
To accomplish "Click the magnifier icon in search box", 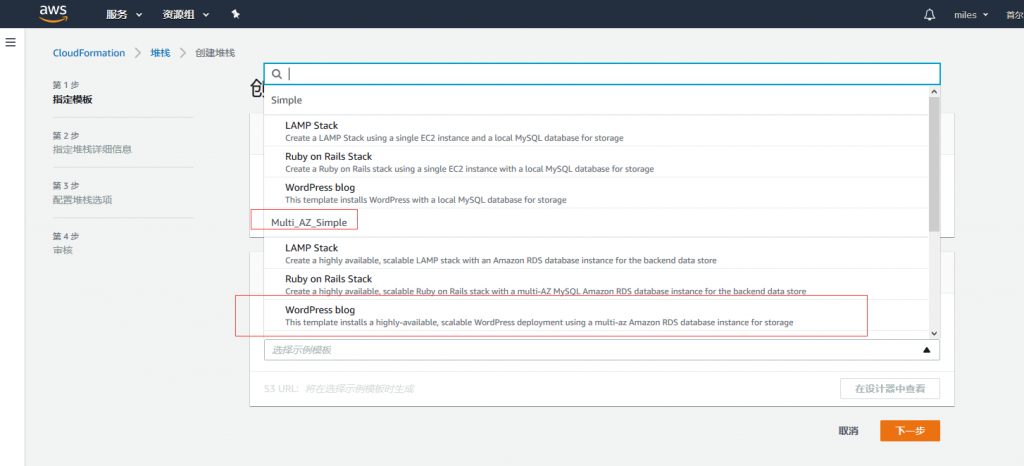I will [x=277, y=74].
